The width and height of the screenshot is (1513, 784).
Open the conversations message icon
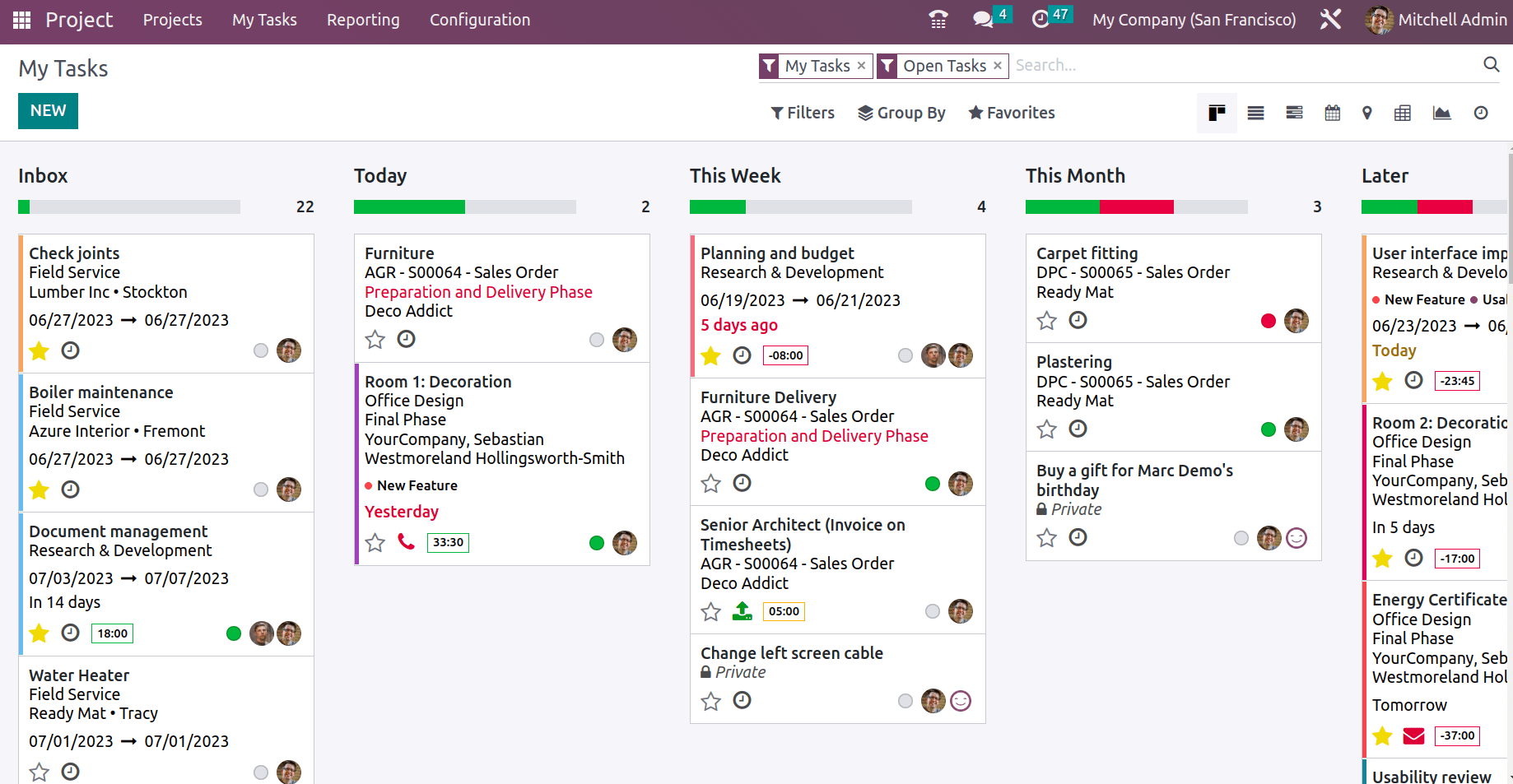click(x=982, y=20)
